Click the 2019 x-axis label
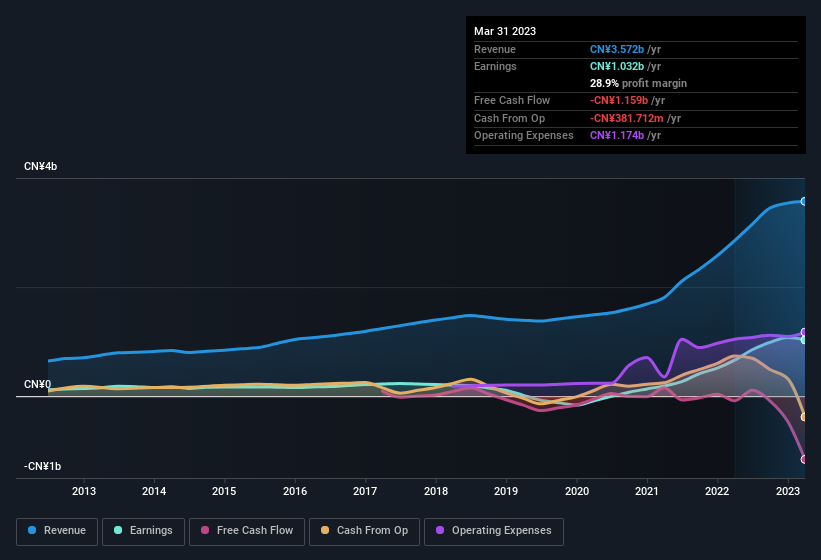The image size is (821, 560). [506, 491]
